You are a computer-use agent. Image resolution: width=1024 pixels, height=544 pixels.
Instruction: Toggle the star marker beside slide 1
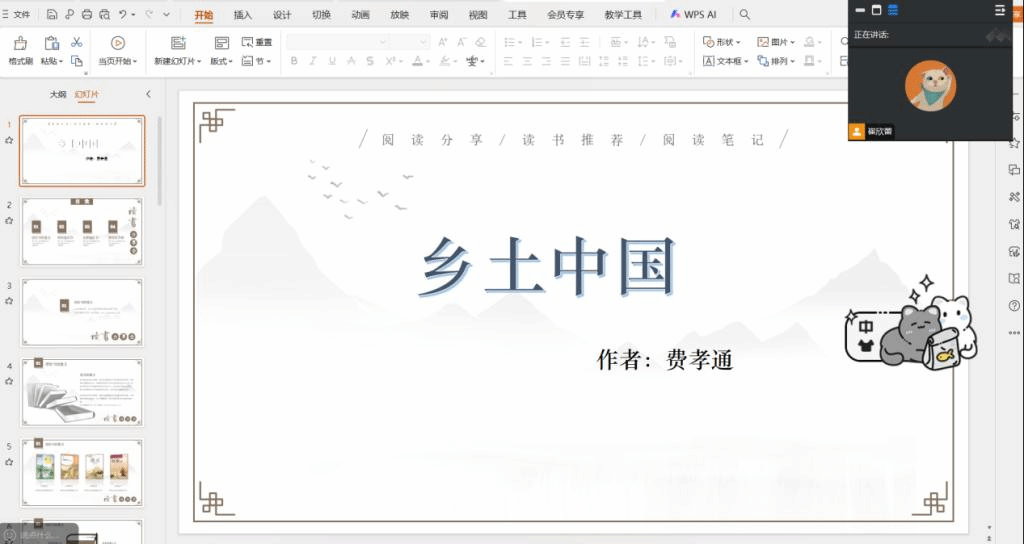[x=9, y=141]
